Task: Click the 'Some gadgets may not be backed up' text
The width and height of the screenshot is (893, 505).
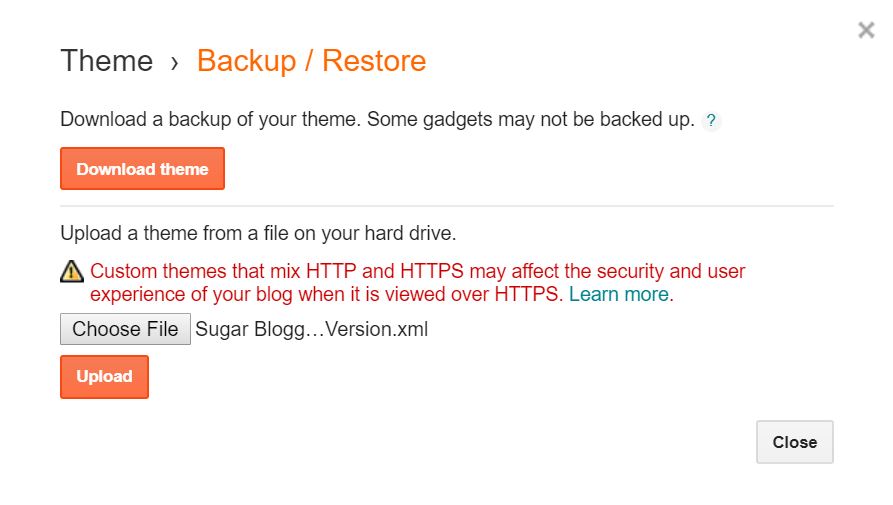Action: tap(530, 120)
